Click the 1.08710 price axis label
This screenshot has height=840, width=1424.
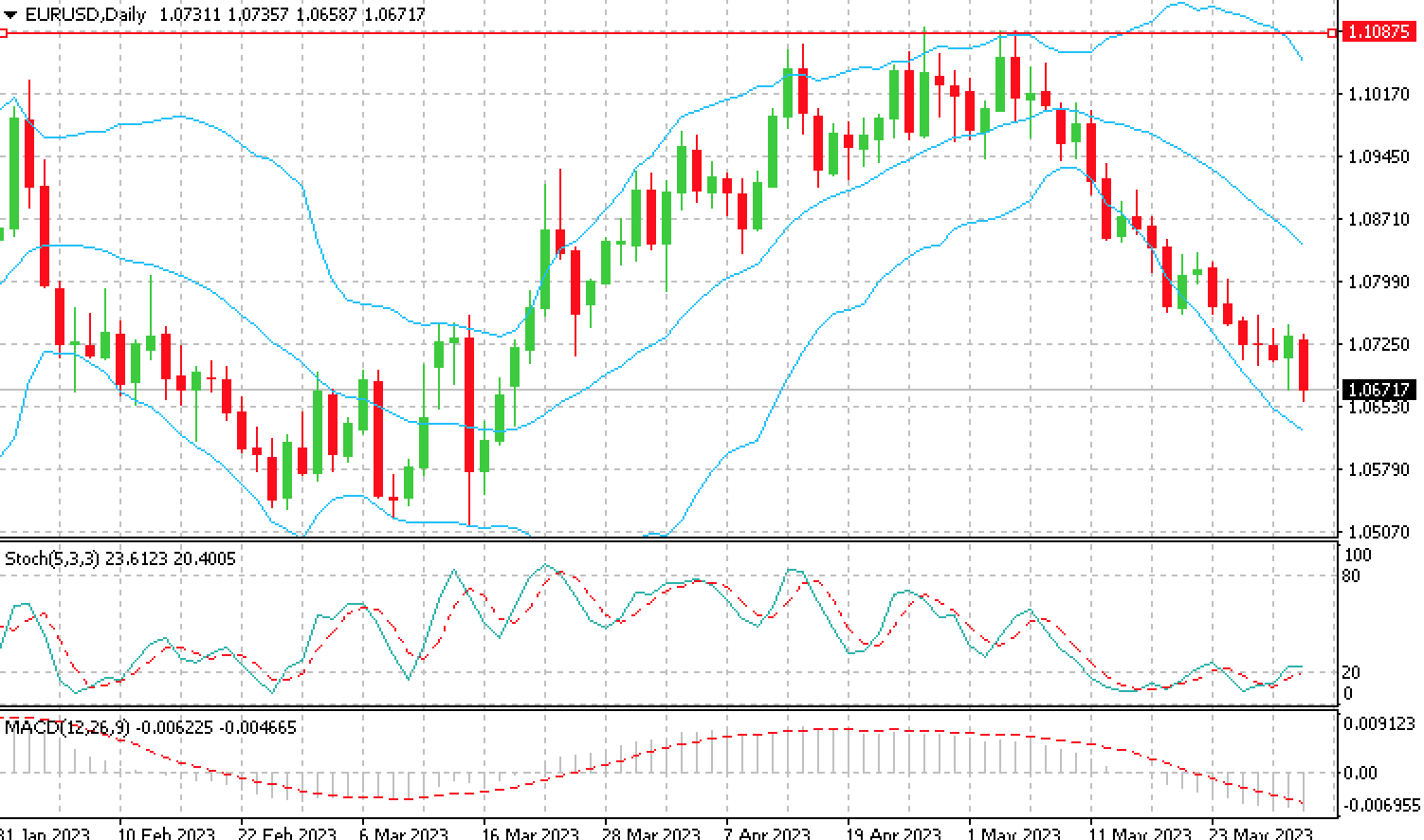tap(1378, 219)
